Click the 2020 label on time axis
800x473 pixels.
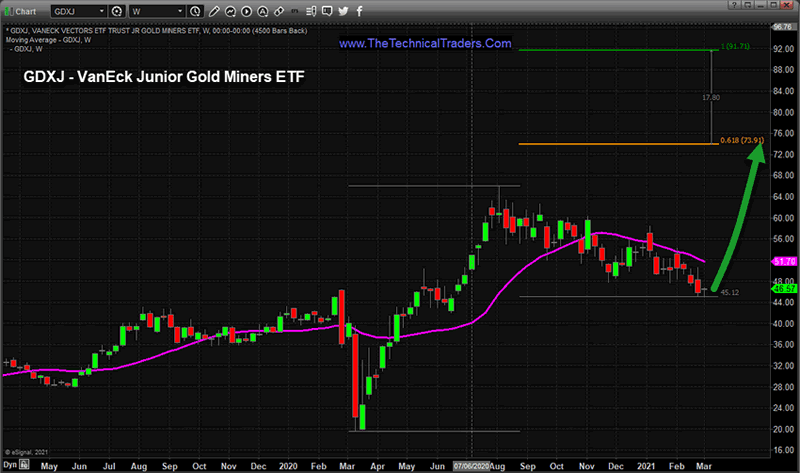[x=288, y=466]
